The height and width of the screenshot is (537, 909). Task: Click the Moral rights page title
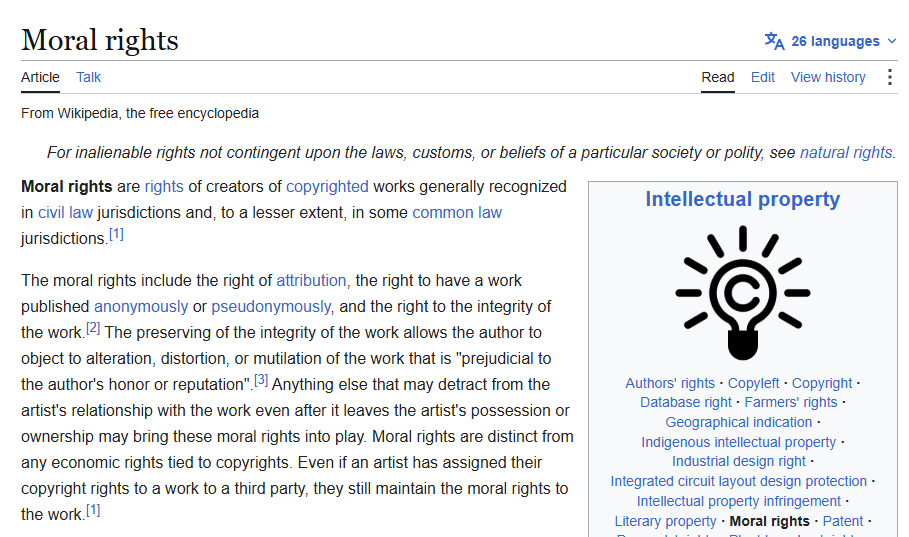point(100,41)
